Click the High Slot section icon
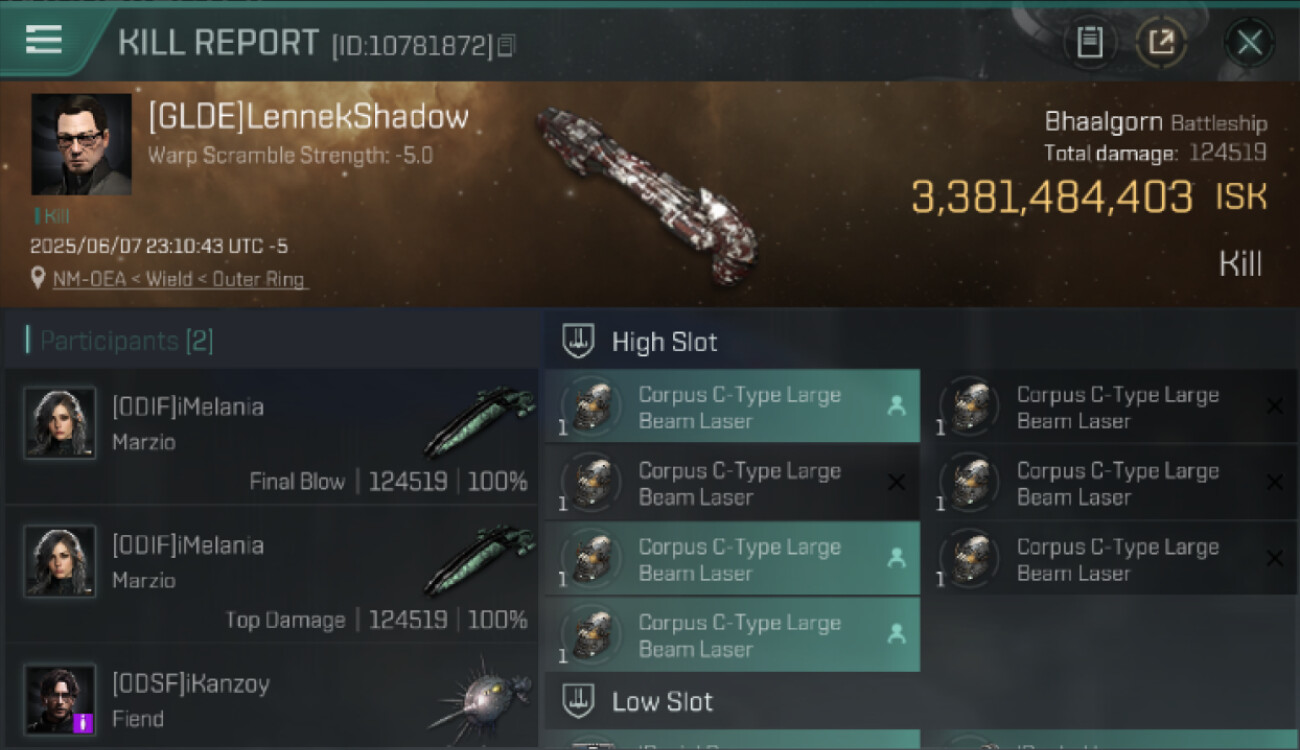The image size is (1300, 750). tap(578, 340)
